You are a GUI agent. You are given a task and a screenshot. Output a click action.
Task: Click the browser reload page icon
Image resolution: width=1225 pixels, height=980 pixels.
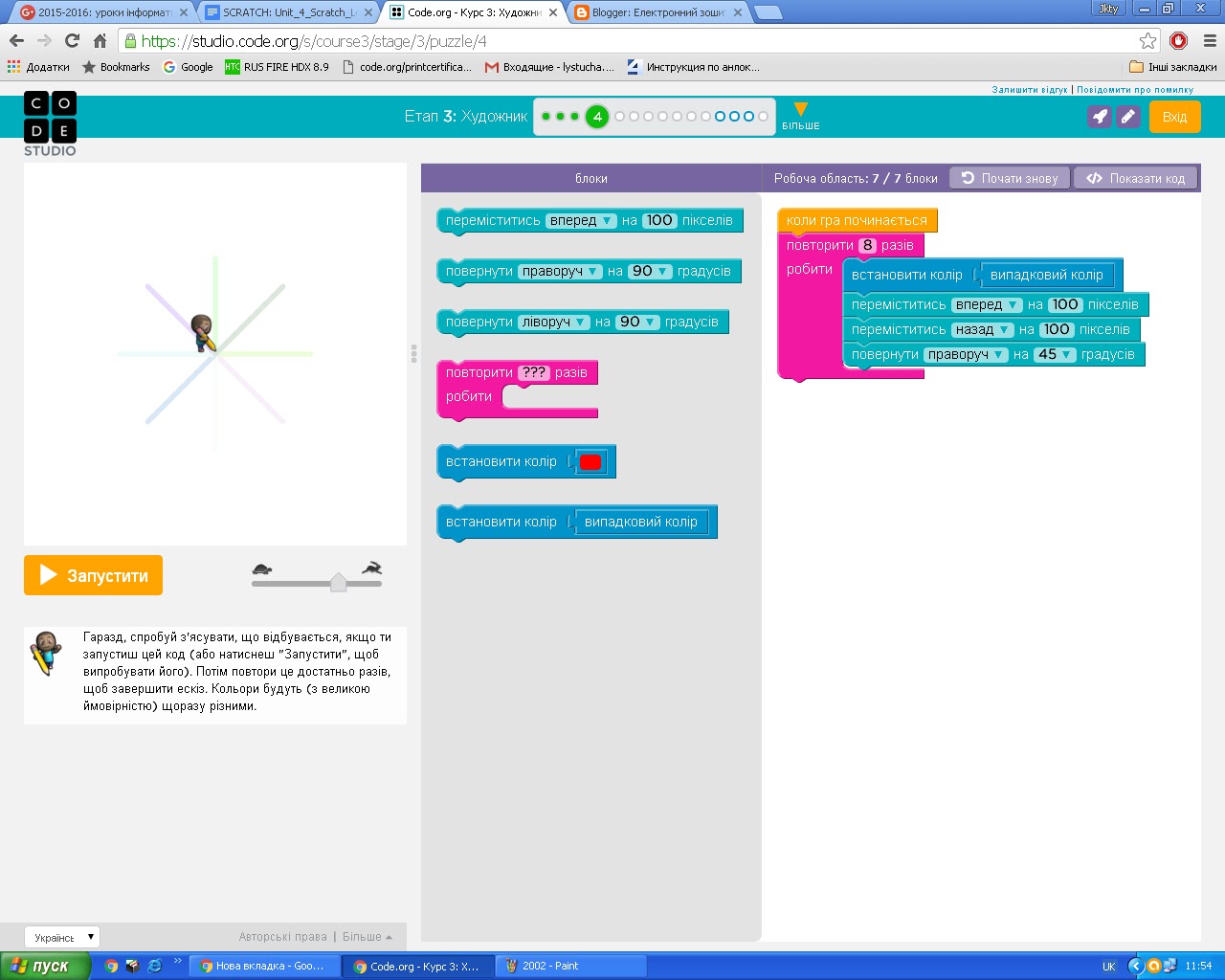[72, 40]
